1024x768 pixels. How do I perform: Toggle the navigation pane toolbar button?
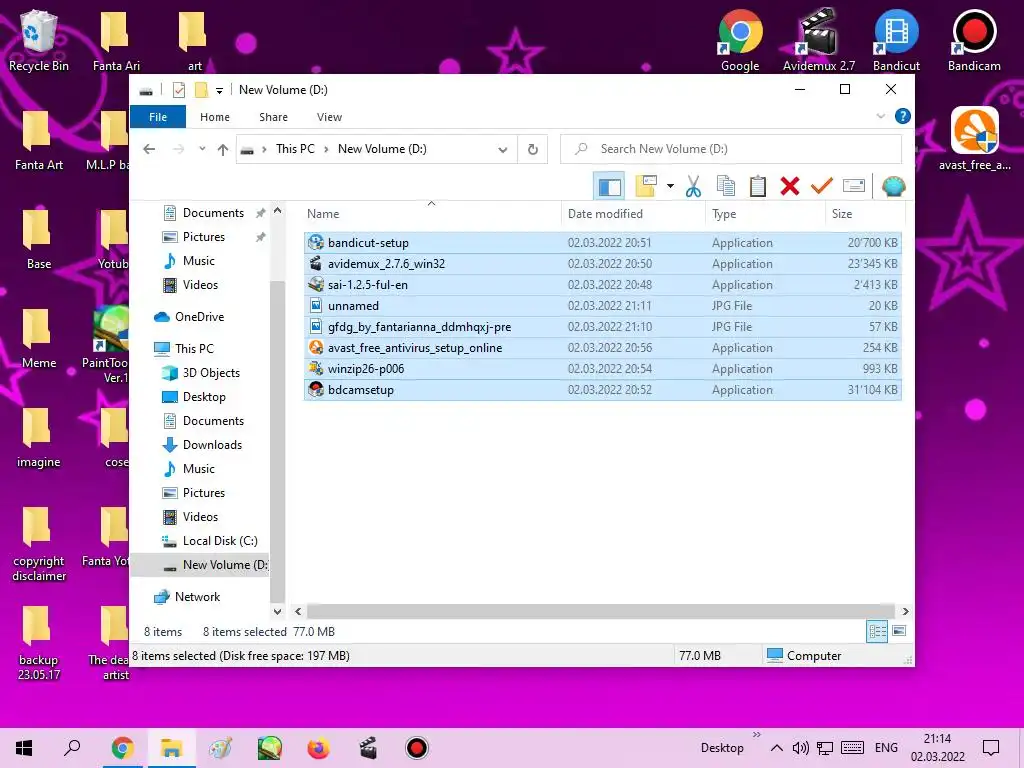tap(609, 187)
